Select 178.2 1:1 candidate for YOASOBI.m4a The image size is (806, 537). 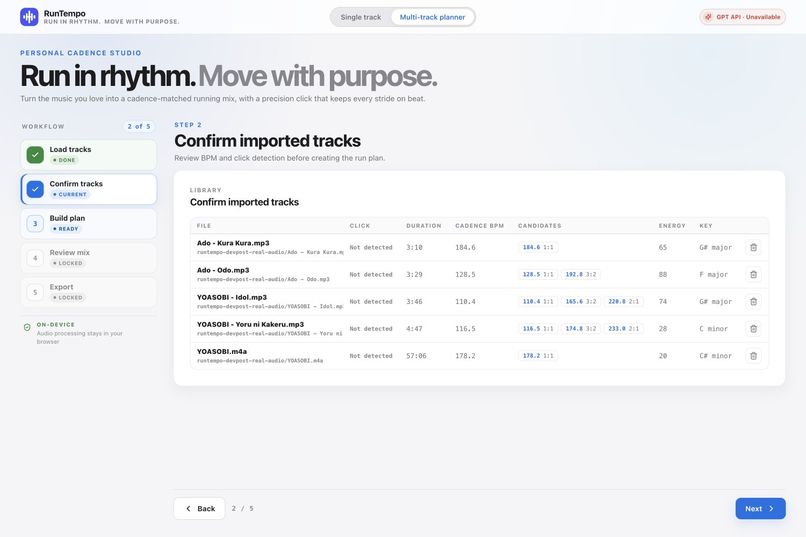pyautogui.click(x=538, y=356)
